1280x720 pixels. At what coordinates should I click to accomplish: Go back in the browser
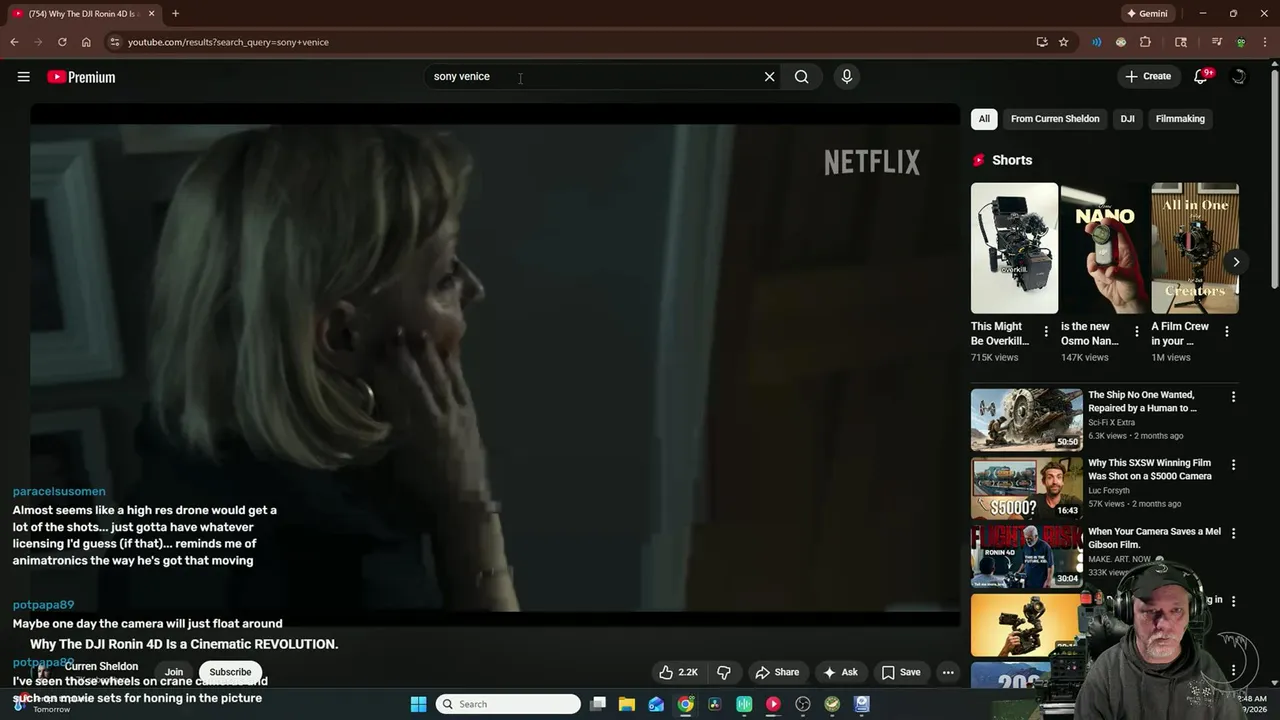pyautogui.click(x=14, y=42)
